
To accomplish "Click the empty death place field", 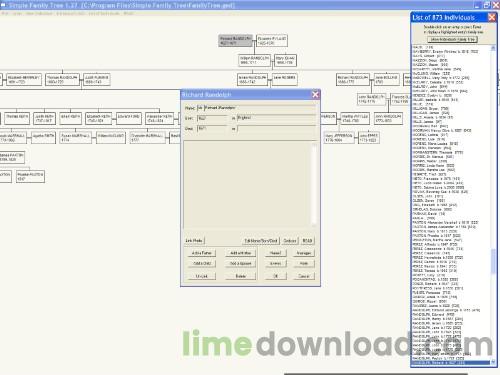I will pos(276,128).
